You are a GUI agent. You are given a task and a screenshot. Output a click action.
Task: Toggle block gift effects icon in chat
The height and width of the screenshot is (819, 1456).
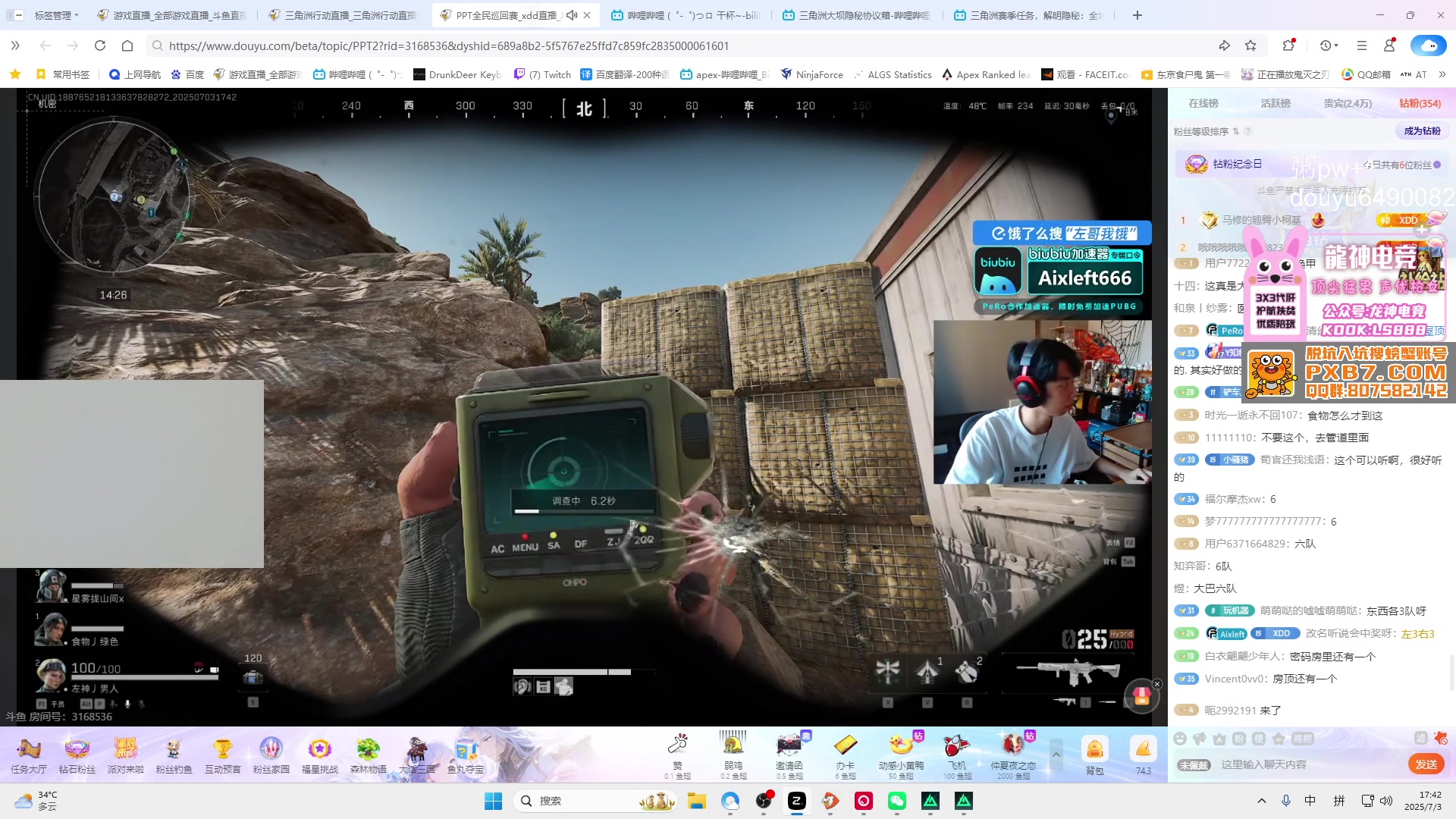[x=1442, y=739]
